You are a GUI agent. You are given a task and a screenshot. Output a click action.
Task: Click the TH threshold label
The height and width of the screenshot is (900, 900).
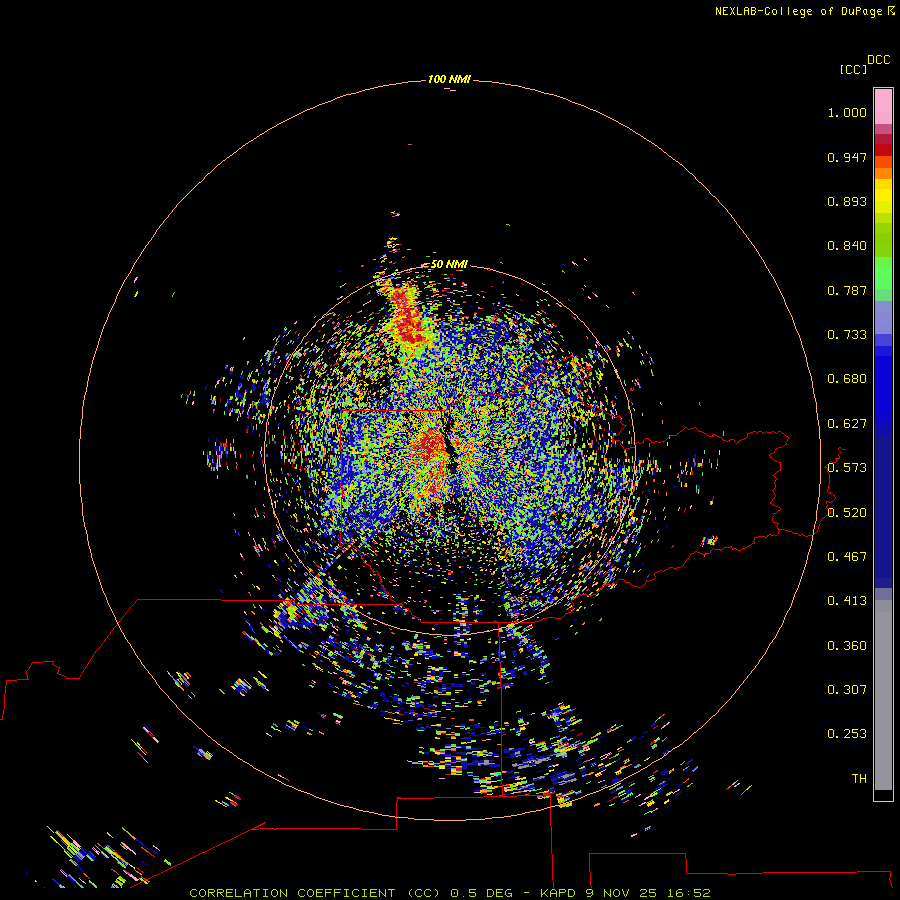859,779
